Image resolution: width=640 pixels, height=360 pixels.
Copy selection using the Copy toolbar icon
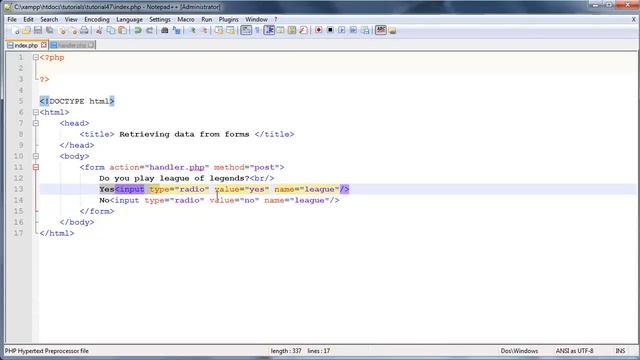coord(111,31)
